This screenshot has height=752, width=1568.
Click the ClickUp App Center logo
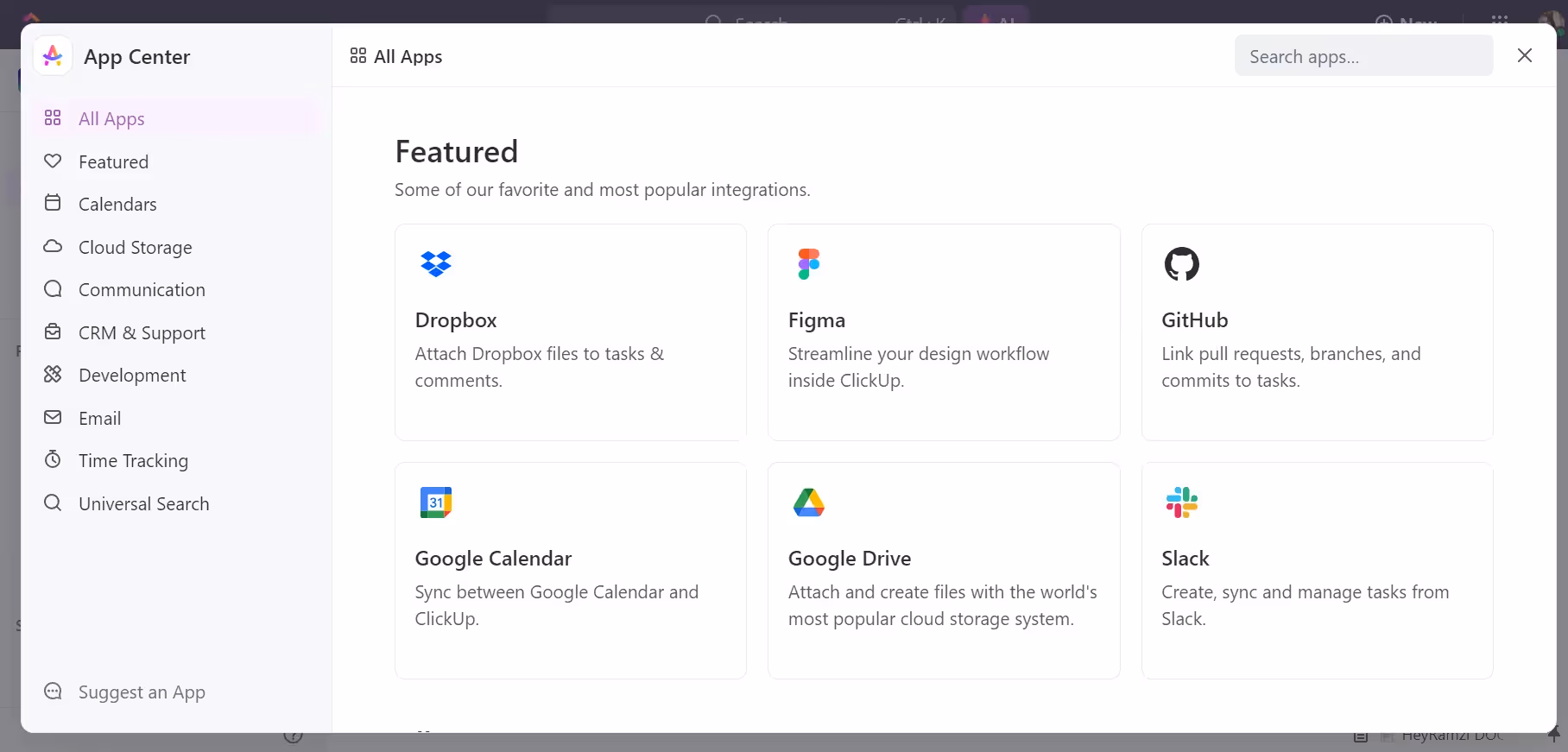tap(53, 56)
